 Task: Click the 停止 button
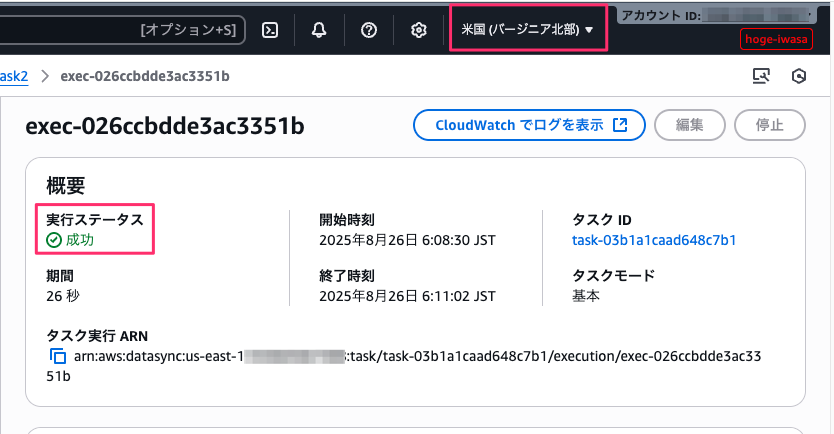click(x=770, y=125)
